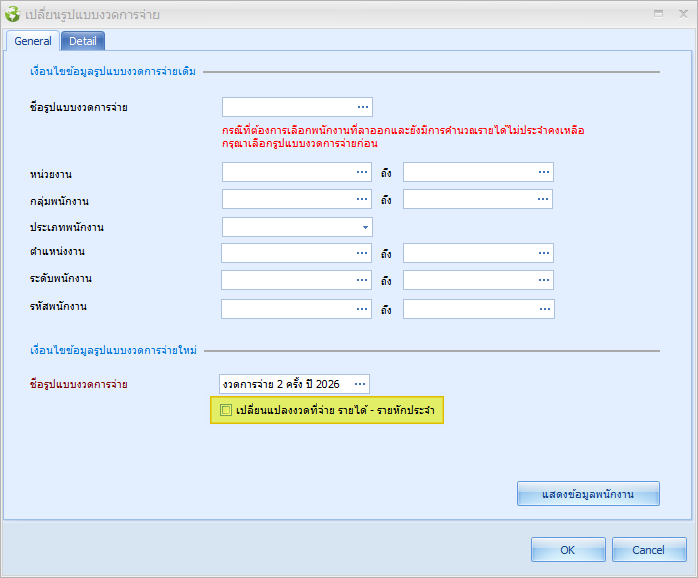Open lookup for รหัสพนักงาน end field

543,308
